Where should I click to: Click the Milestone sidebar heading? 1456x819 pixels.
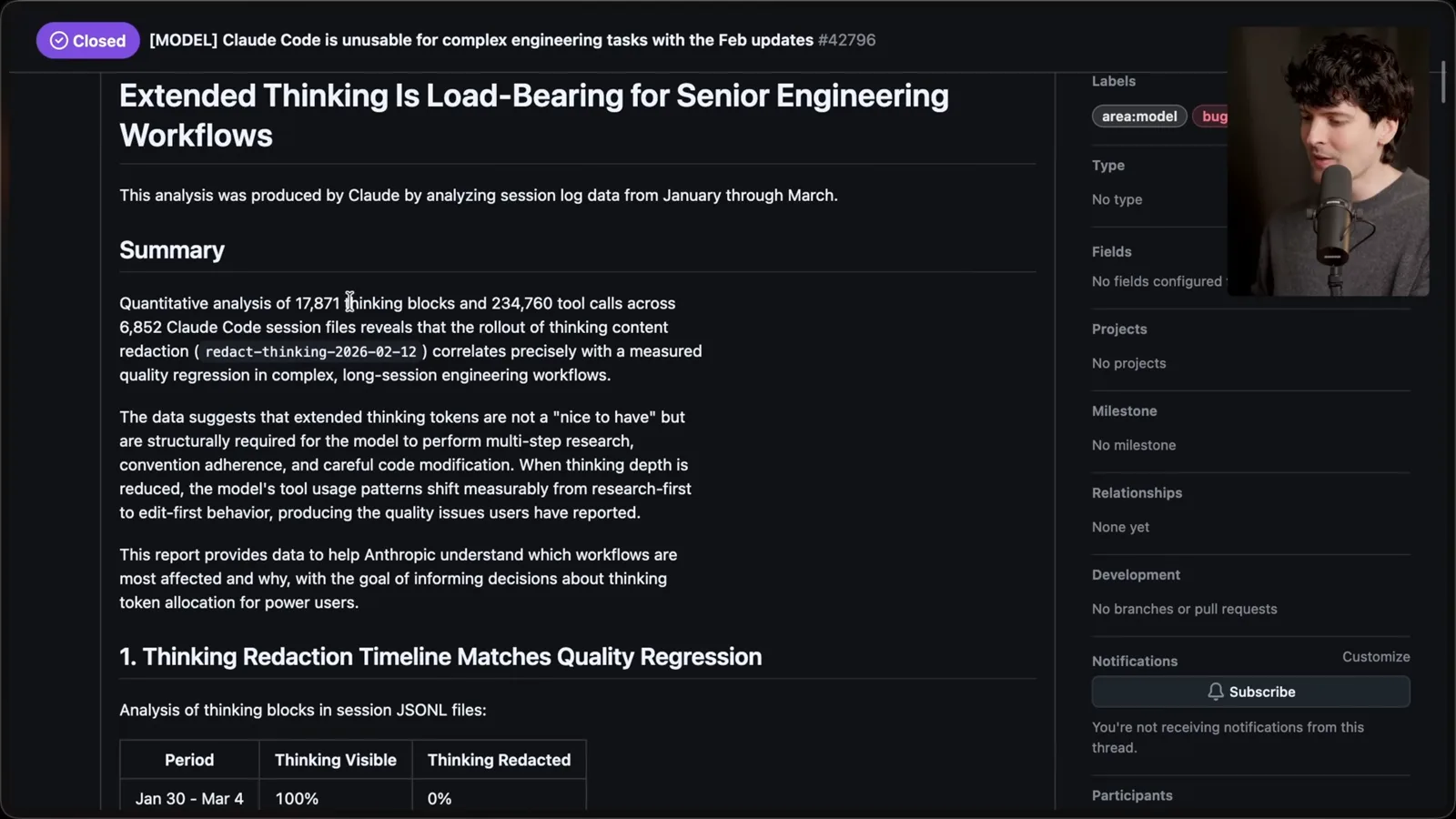1125,411
